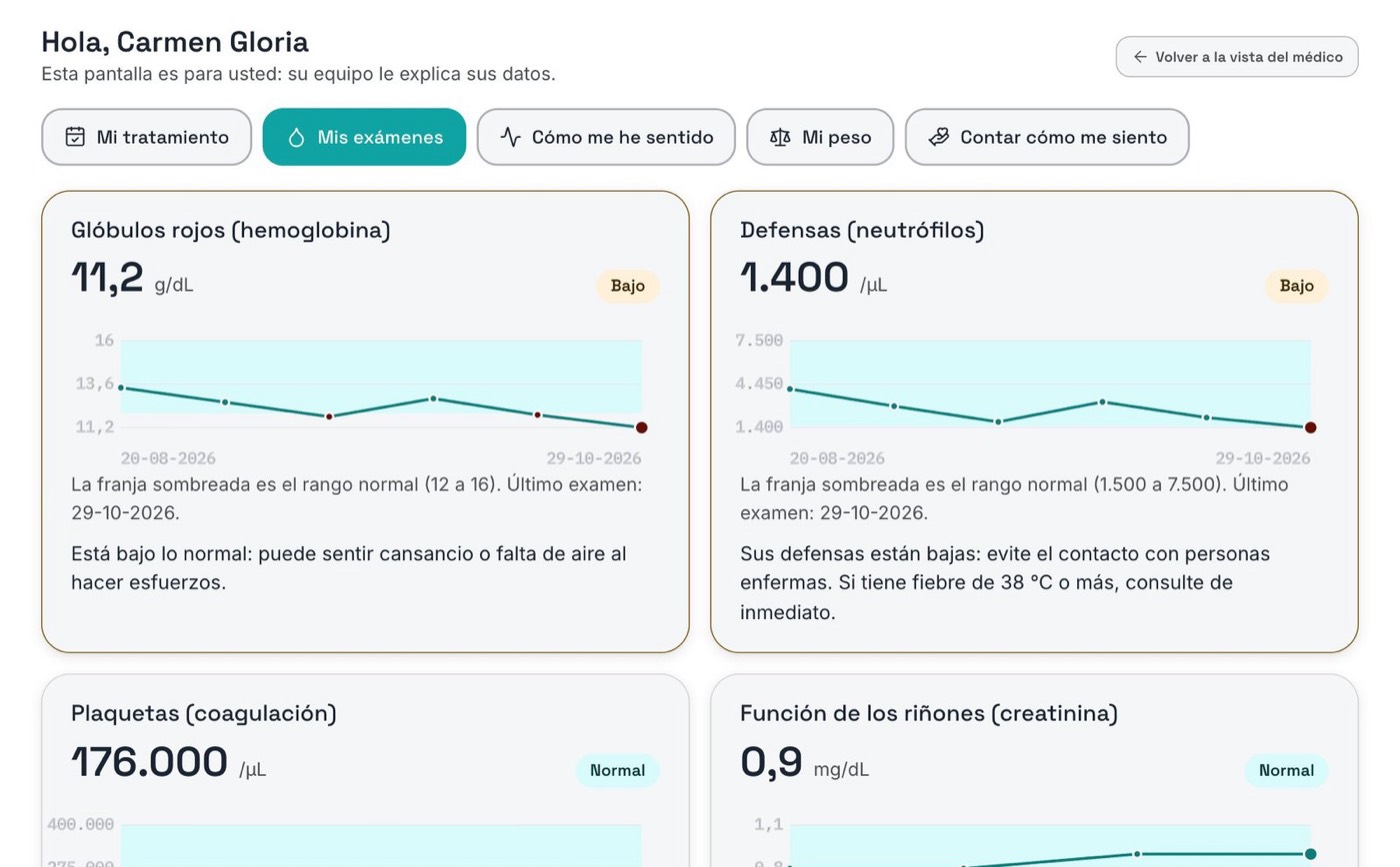Click the pulse icon in Cómo me he sentido
1400x867 pixels.
[510, 137]
